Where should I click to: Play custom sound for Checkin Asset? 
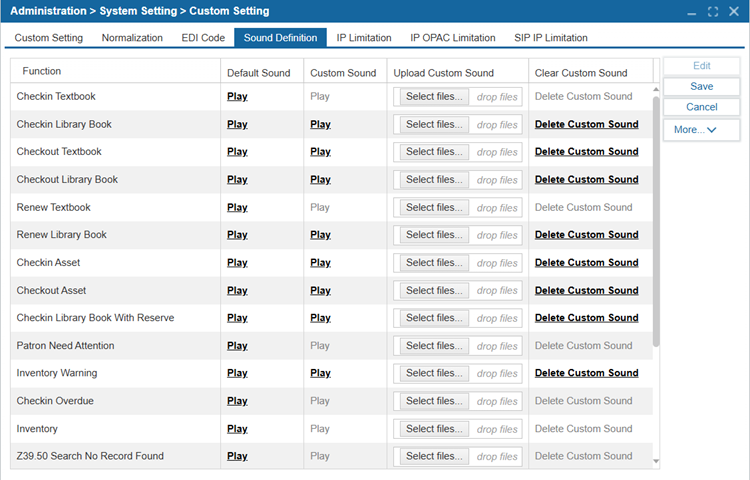(320, 263)
